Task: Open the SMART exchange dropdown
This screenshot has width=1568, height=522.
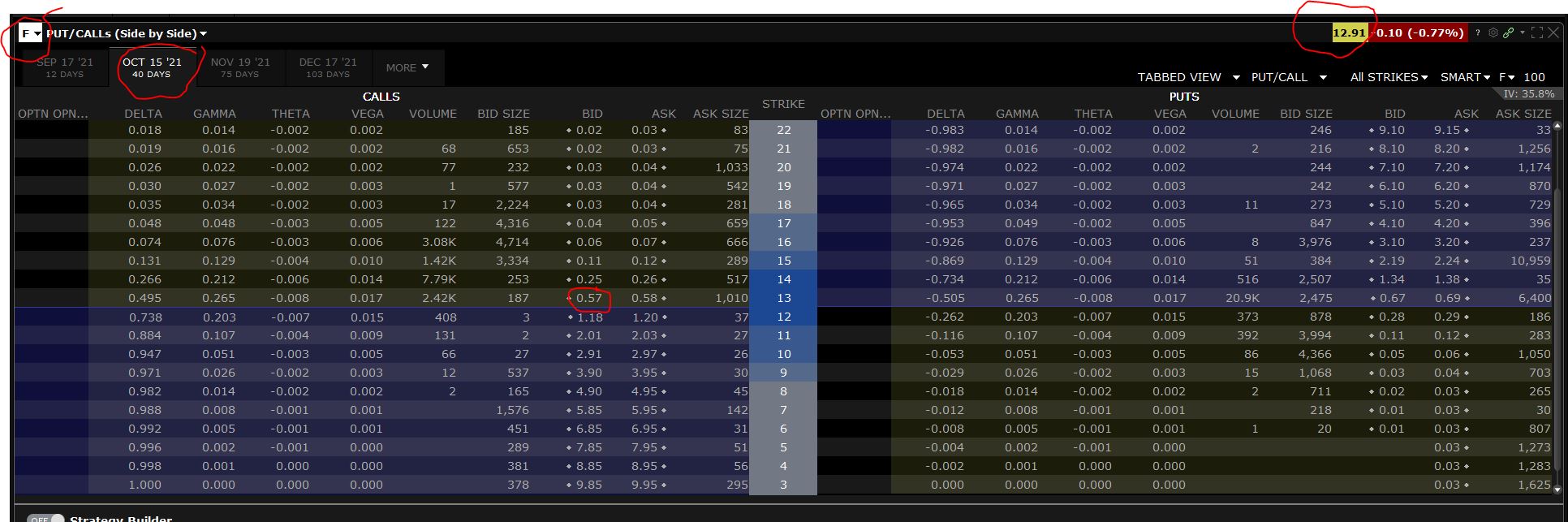Action: click(1465, 77)
